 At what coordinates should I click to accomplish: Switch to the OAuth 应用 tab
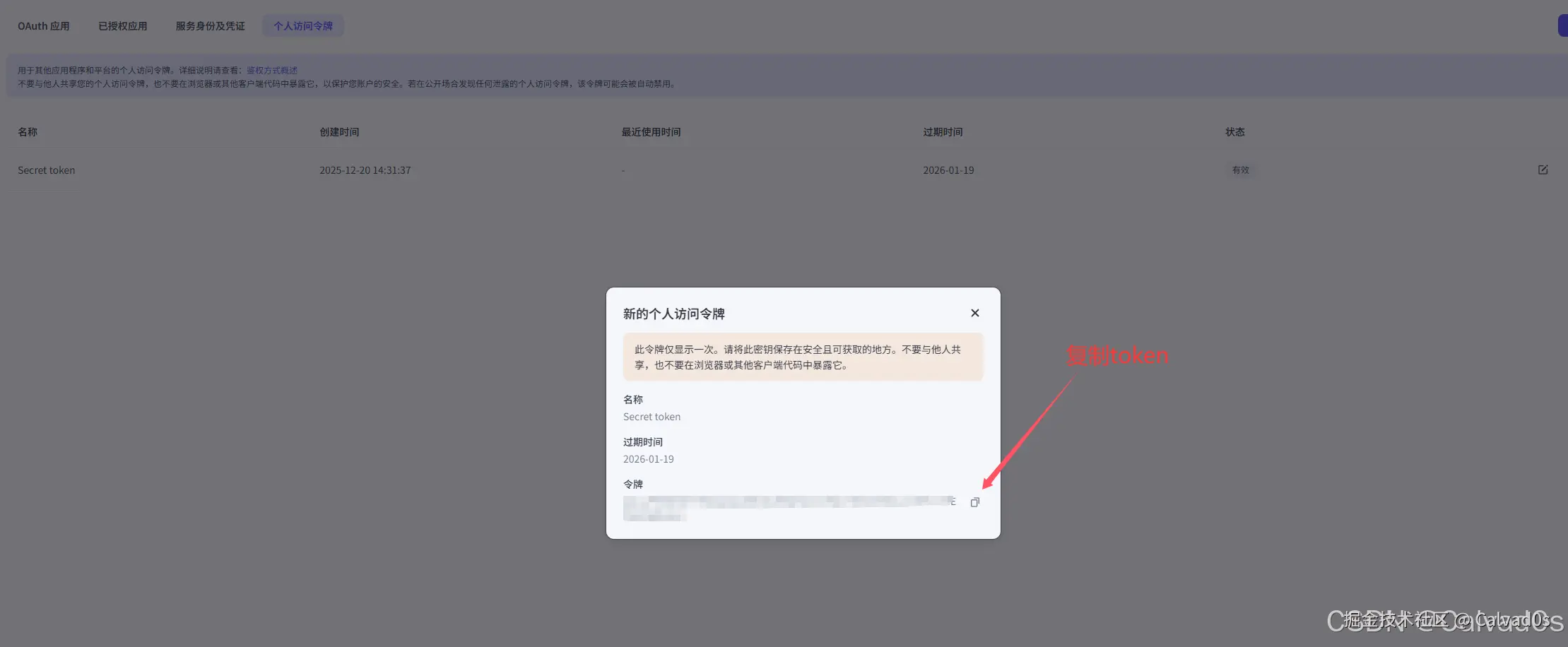(44, 26)
